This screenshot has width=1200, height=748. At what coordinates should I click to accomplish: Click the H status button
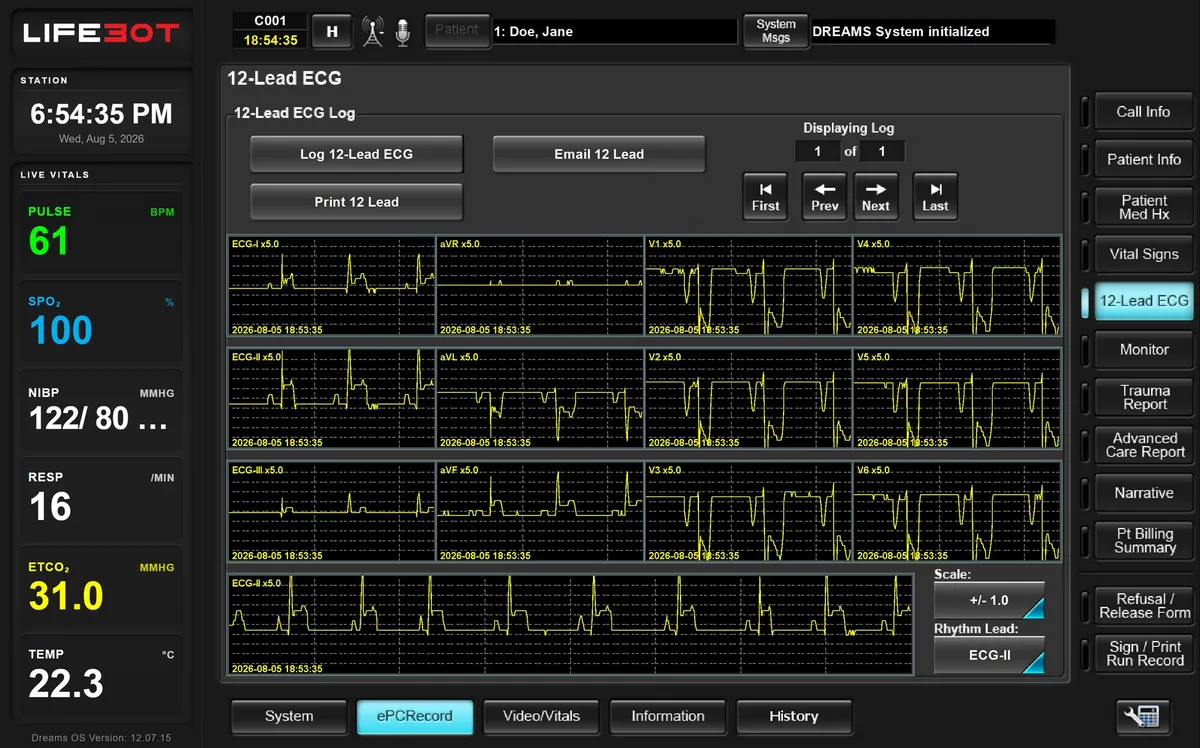(331, 32)
